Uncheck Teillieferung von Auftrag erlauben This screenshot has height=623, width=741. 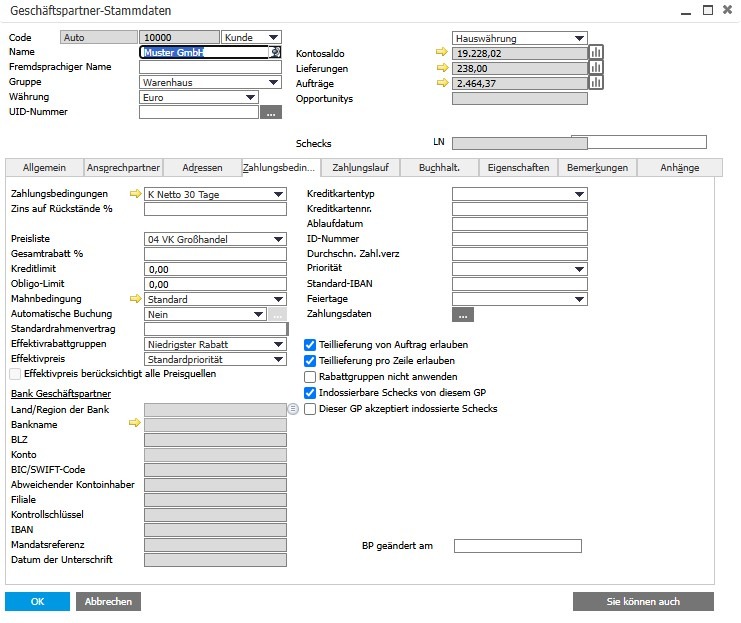(310, 345)
